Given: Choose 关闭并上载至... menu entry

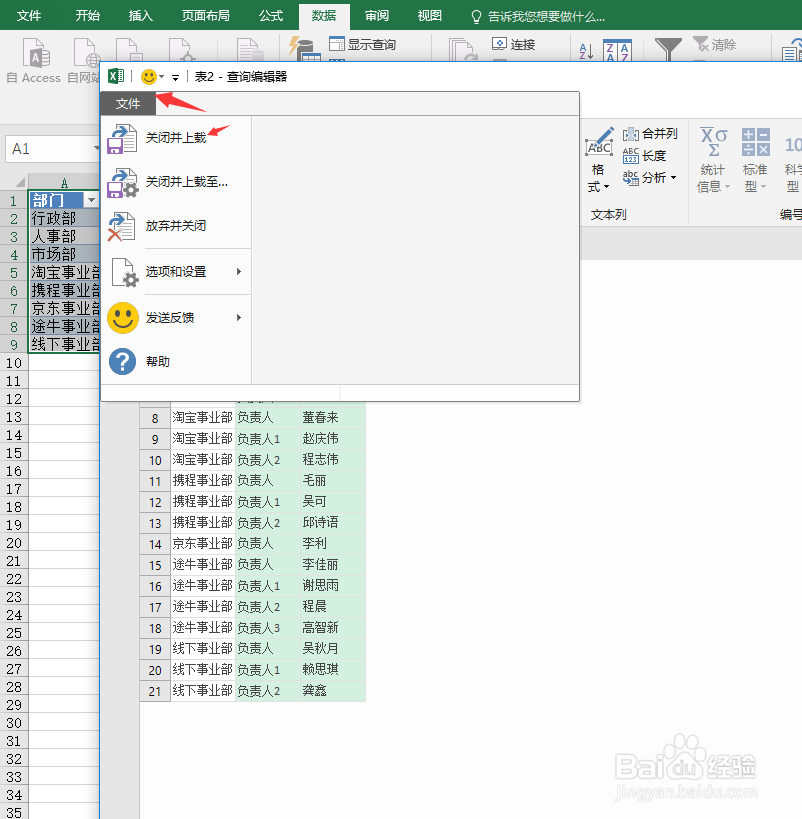Looking at the screenshot, I should (187, 182).
